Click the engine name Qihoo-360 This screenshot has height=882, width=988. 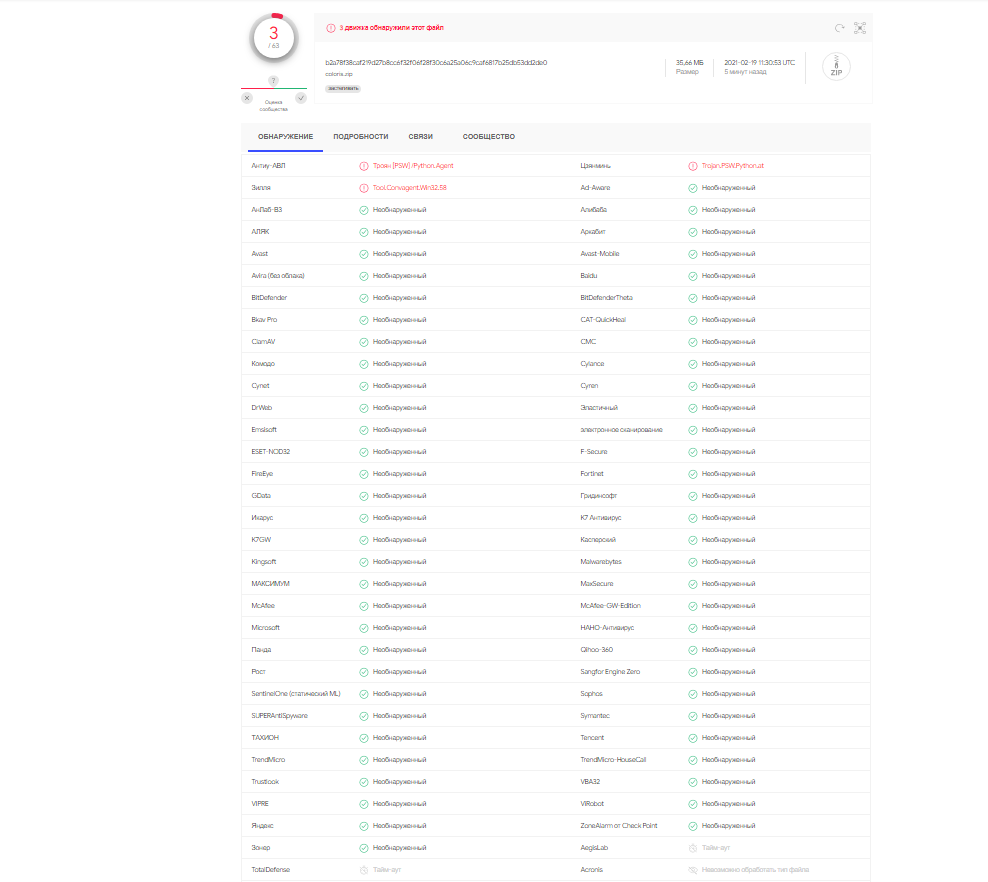click(597, 650)
